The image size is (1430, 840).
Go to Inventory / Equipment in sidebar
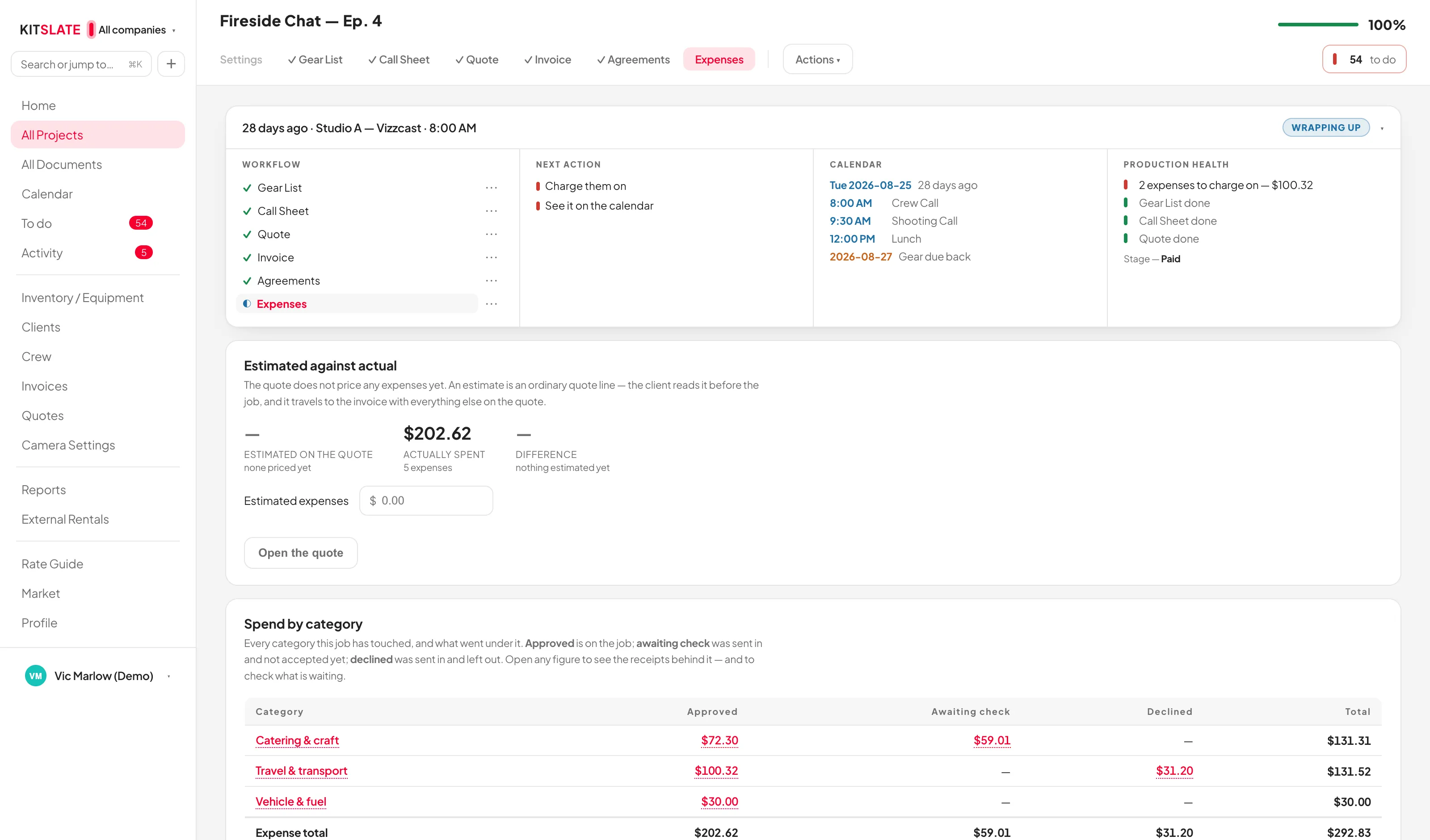[82, 298]
